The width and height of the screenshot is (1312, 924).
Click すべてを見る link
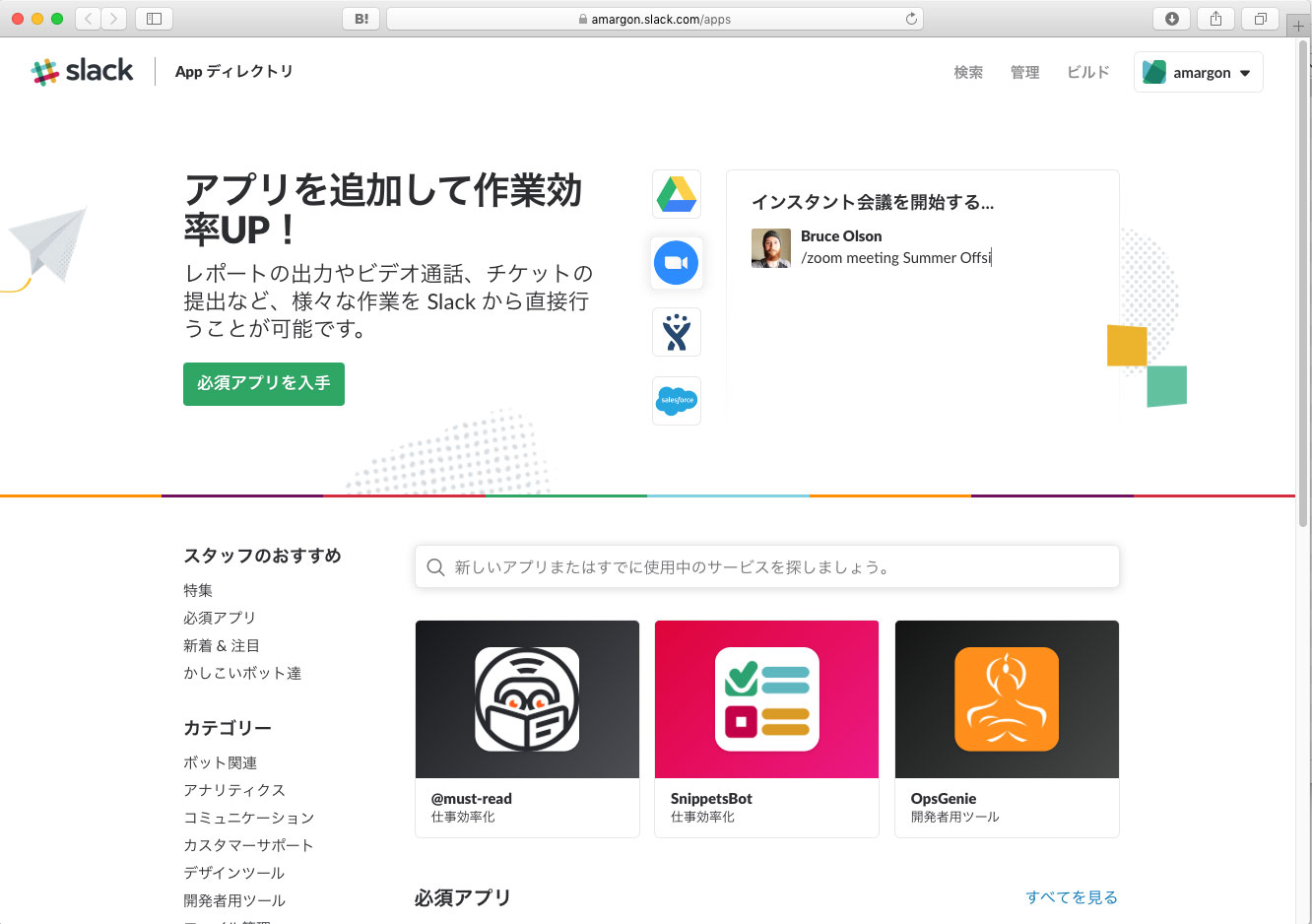[1071, 897]
